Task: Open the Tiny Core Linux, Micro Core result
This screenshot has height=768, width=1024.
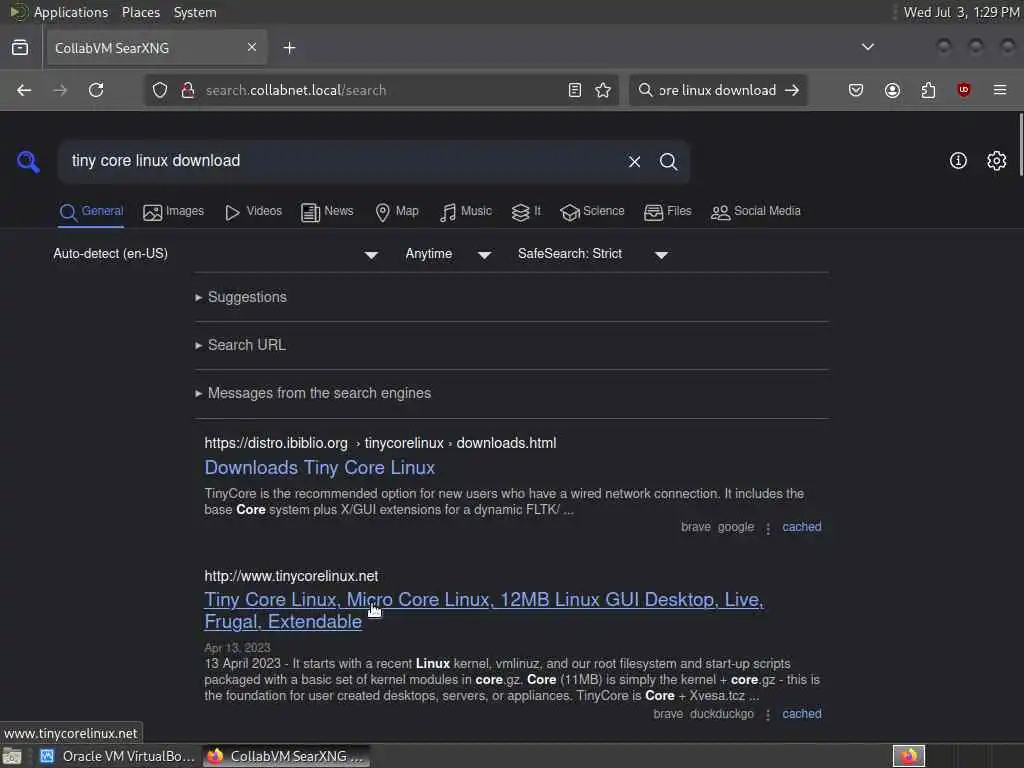Action: [x=484, y=611]
